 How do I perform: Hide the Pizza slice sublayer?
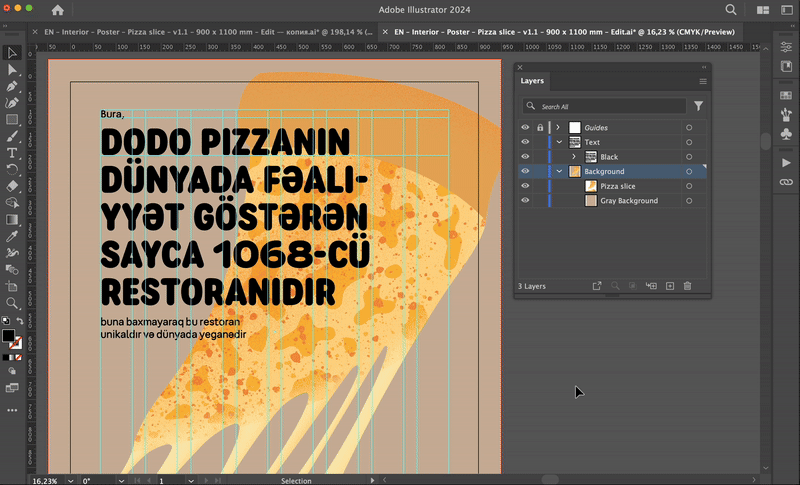(x=525, y=186)
